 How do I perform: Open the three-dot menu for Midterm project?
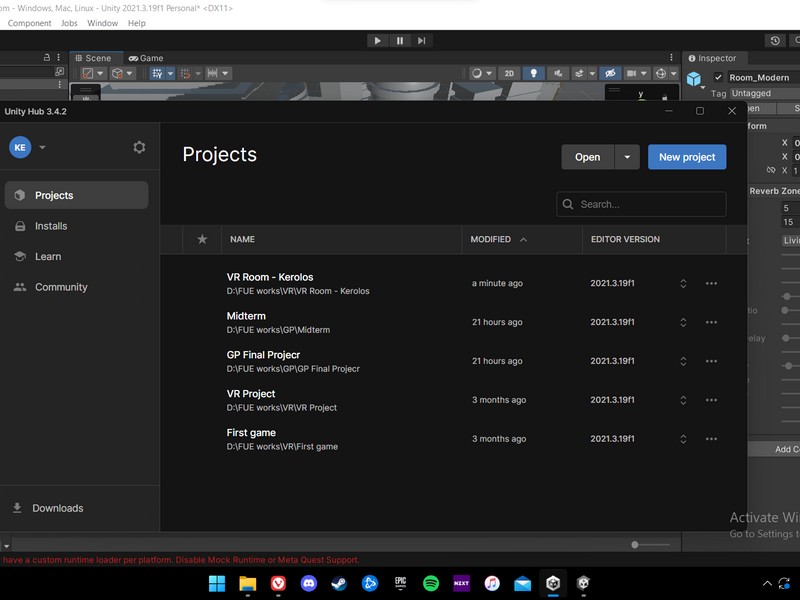click(x=711, y=322)
